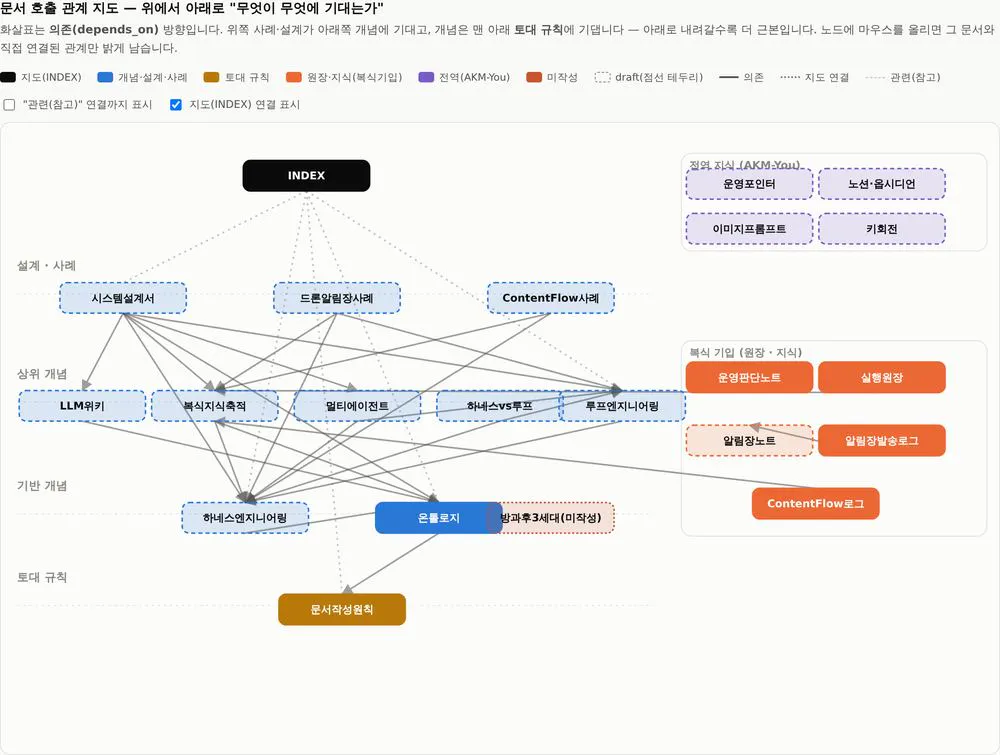1000x755 pixels.
Task: Click the purple 운영포인터 node
Action: pos(749,184)
